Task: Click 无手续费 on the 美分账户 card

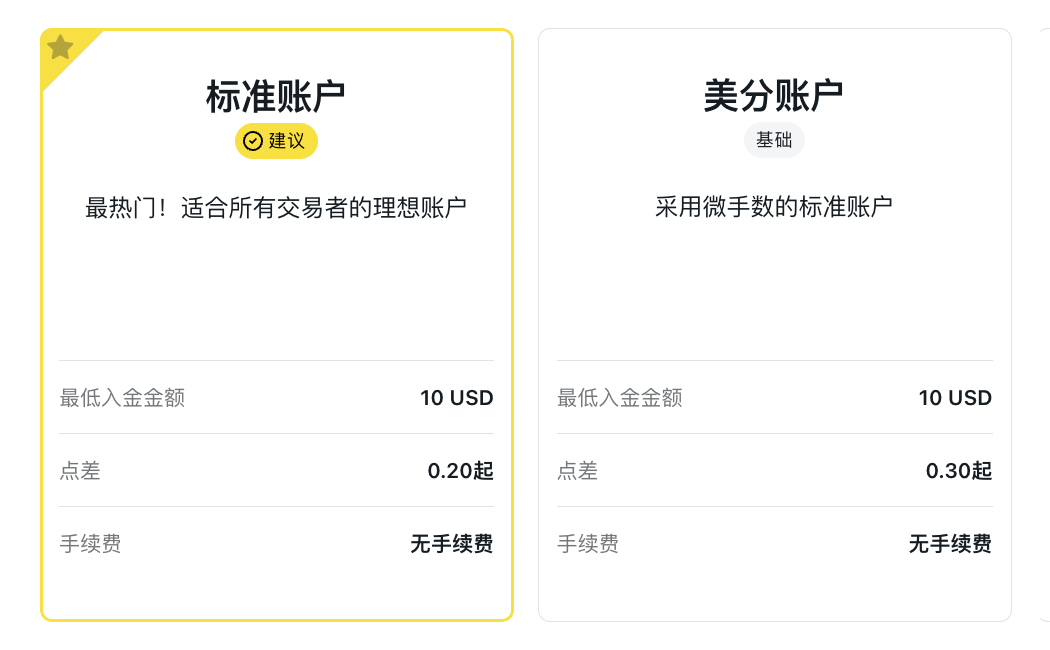Action: point(950,544)
